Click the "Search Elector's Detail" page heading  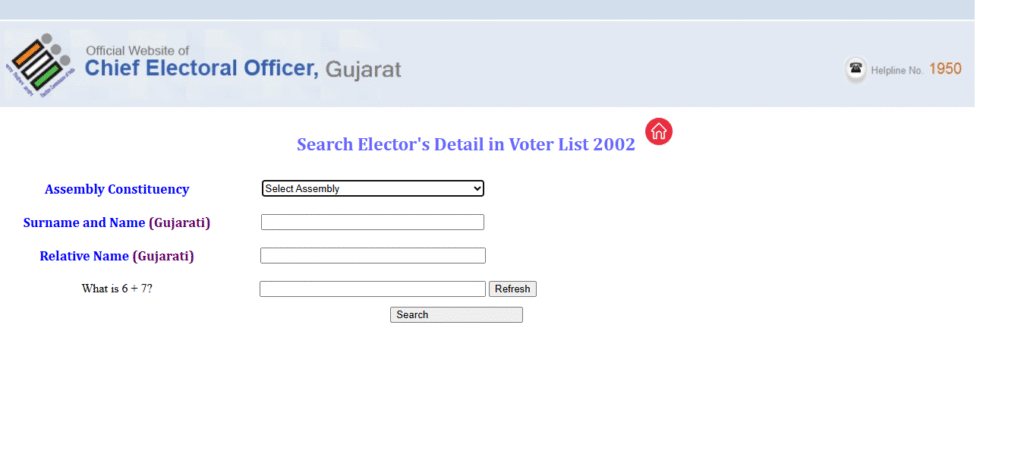pyautogui.click(x=465, y=144)
